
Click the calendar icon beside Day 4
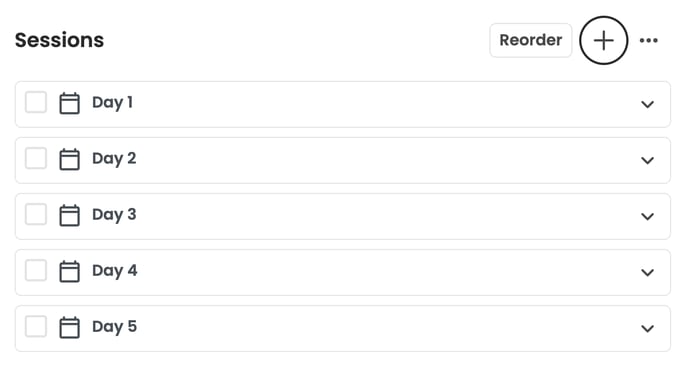(x=69, y=271)
